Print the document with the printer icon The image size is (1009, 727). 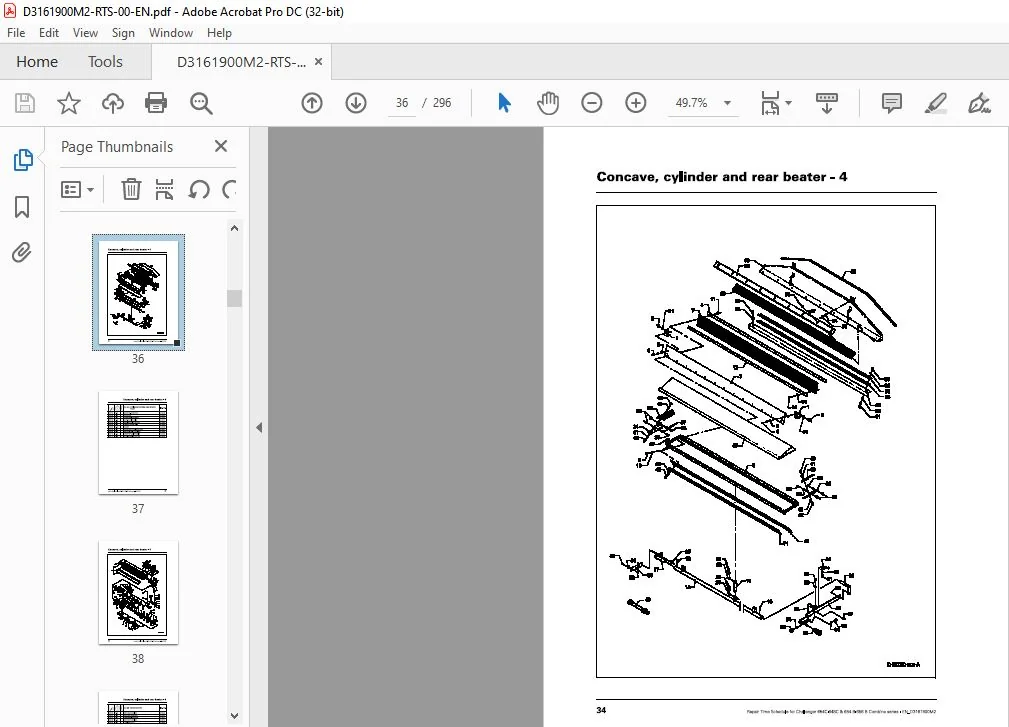coord(156,103)
